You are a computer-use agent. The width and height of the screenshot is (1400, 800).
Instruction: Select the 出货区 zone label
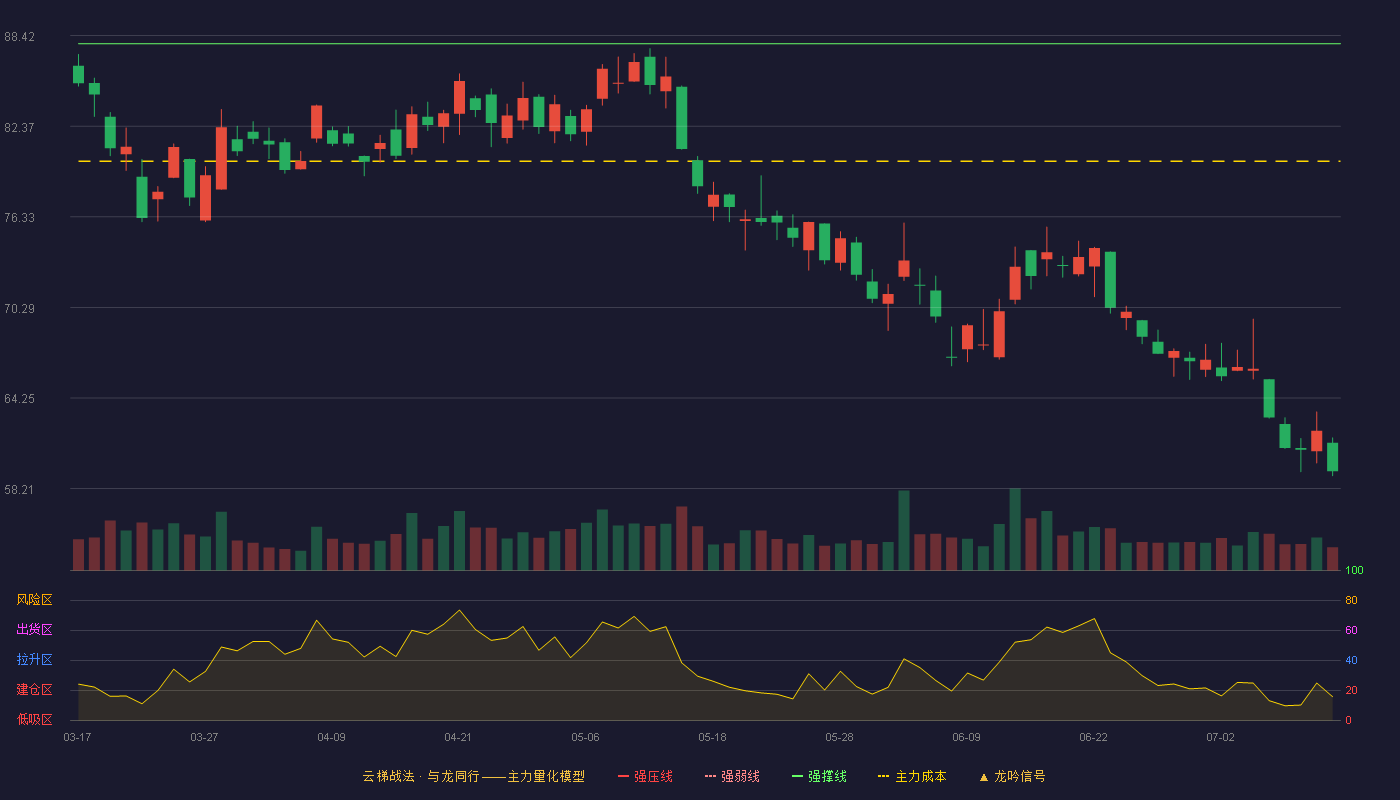pyautogui.click(x=34, y=630)
